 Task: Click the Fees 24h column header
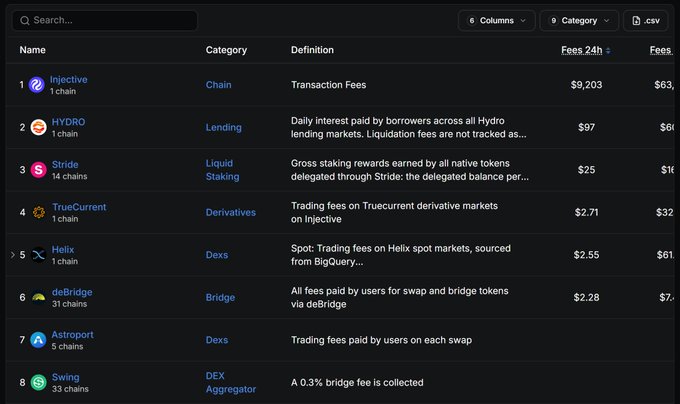[582, 50]
